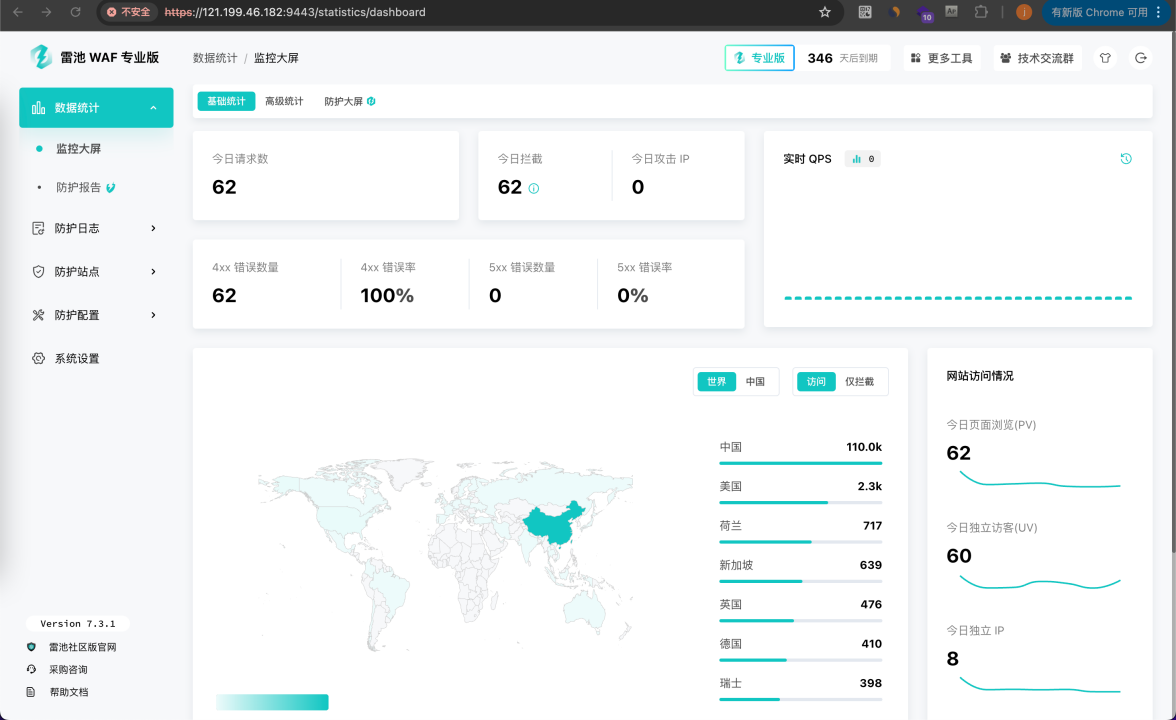Click the 防护大屏 tab badge icon
This screenshot has width=1176, height=720.
[371, 101]
